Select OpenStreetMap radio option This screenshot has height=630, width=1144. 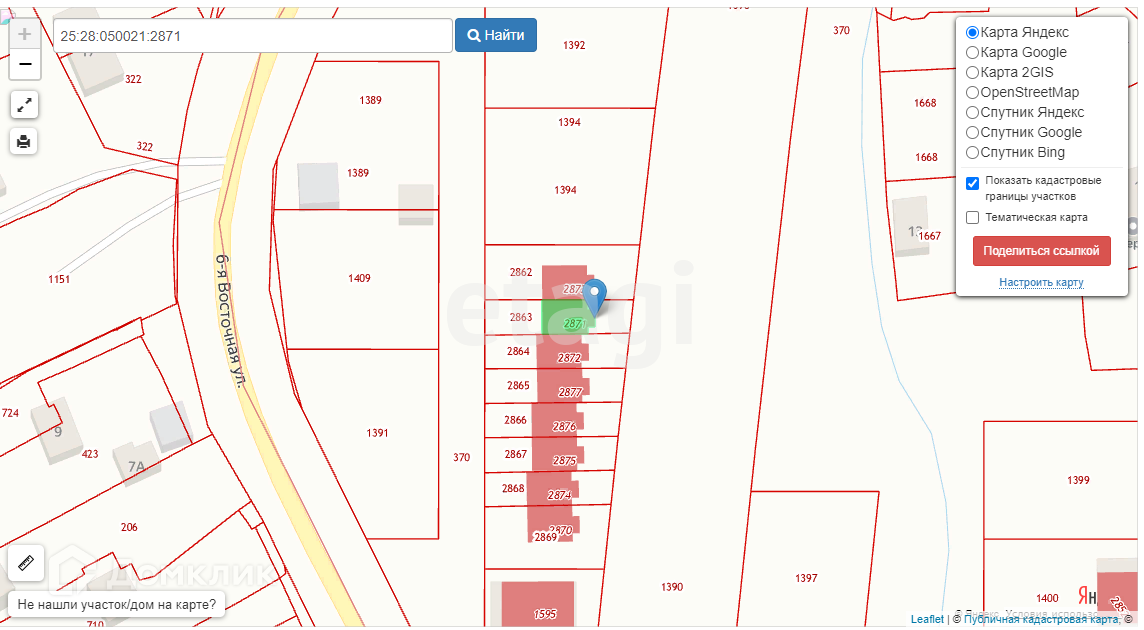point(972,93)
